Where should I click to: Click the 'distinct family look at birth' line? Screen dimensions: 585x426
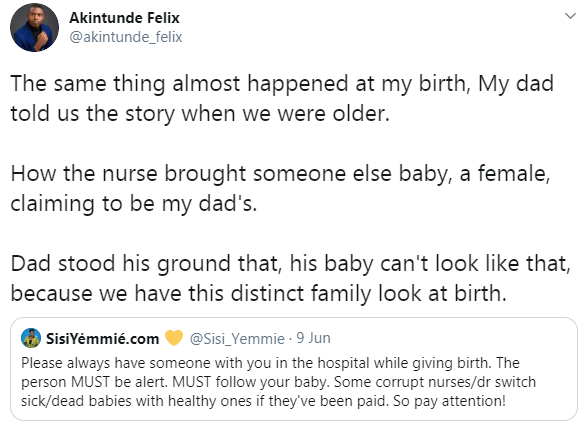[x=259, y=294]
